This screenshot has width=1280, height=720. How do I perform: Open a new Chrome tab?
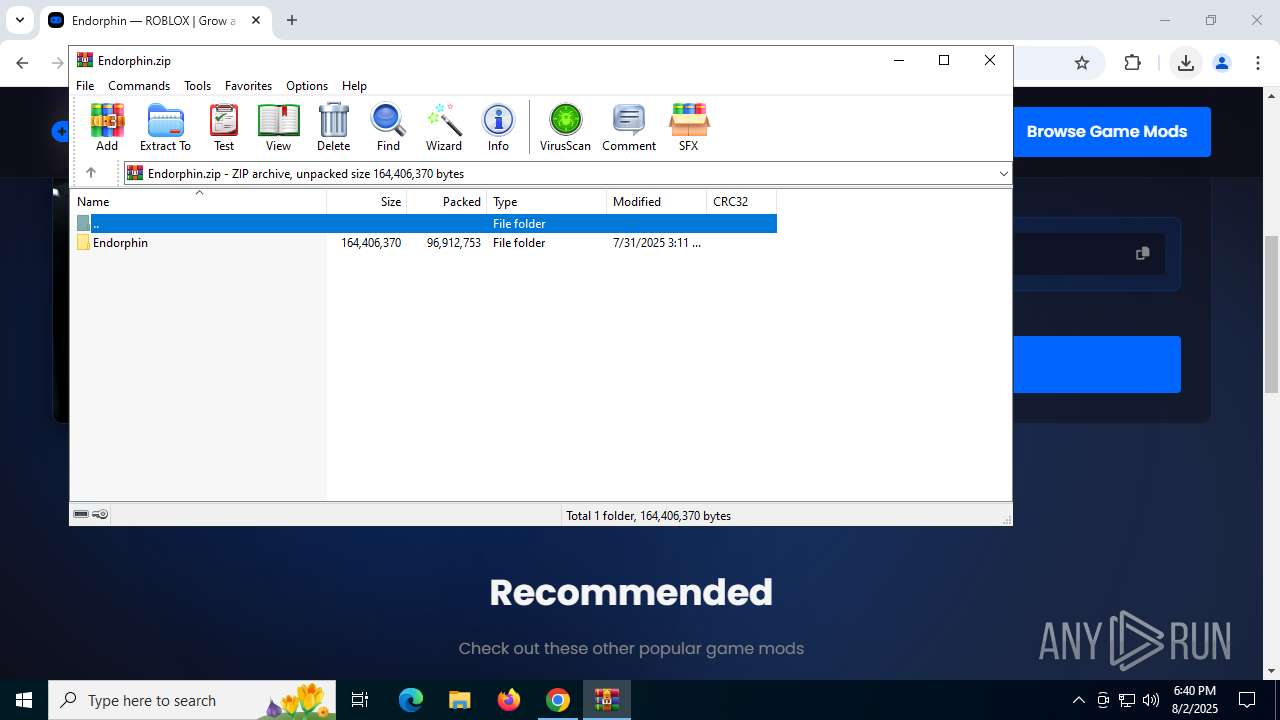pyautogui.click(x=292, y=20)
